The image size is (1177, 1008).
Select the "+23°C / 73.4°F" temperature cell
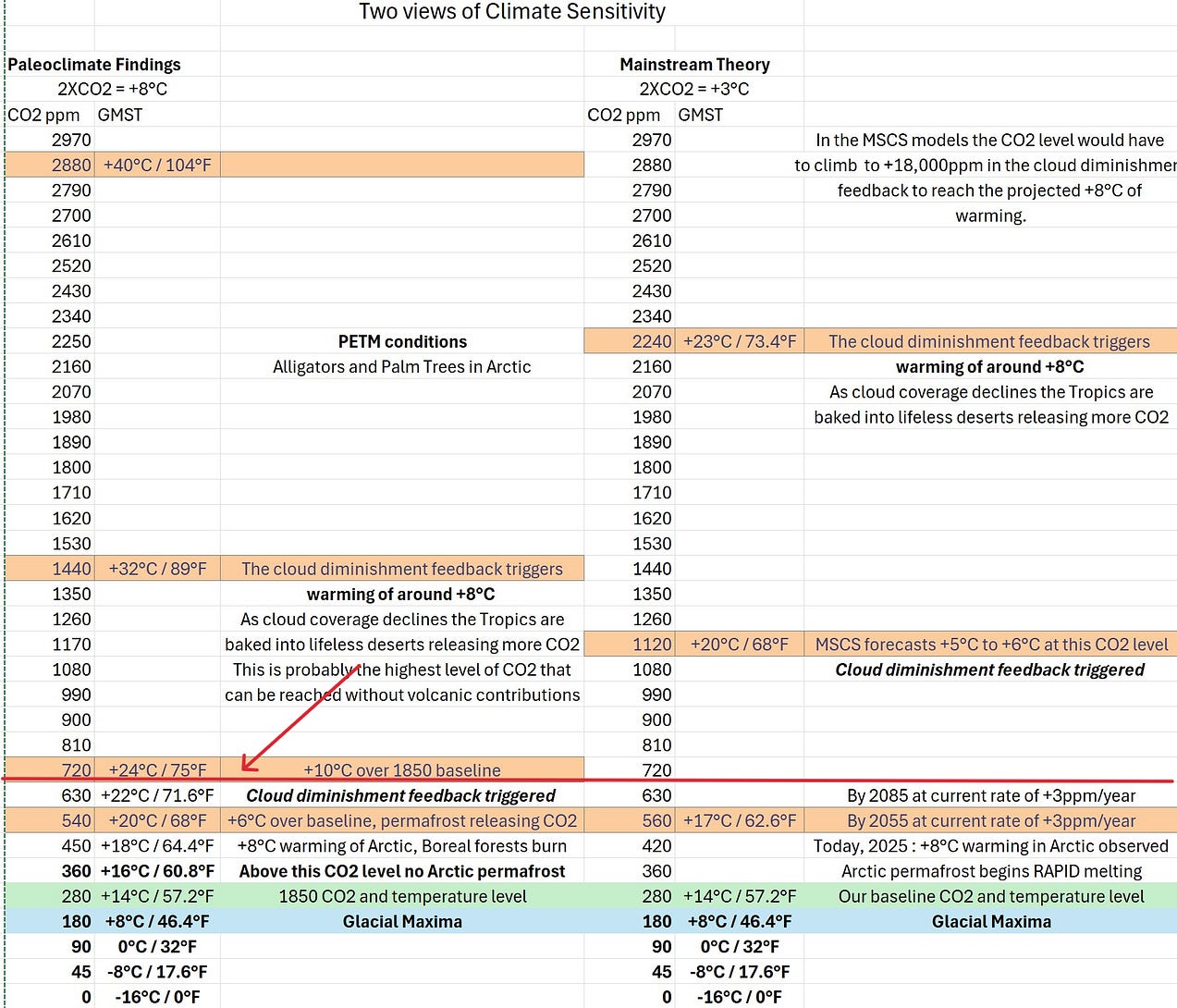click(740, 342)
